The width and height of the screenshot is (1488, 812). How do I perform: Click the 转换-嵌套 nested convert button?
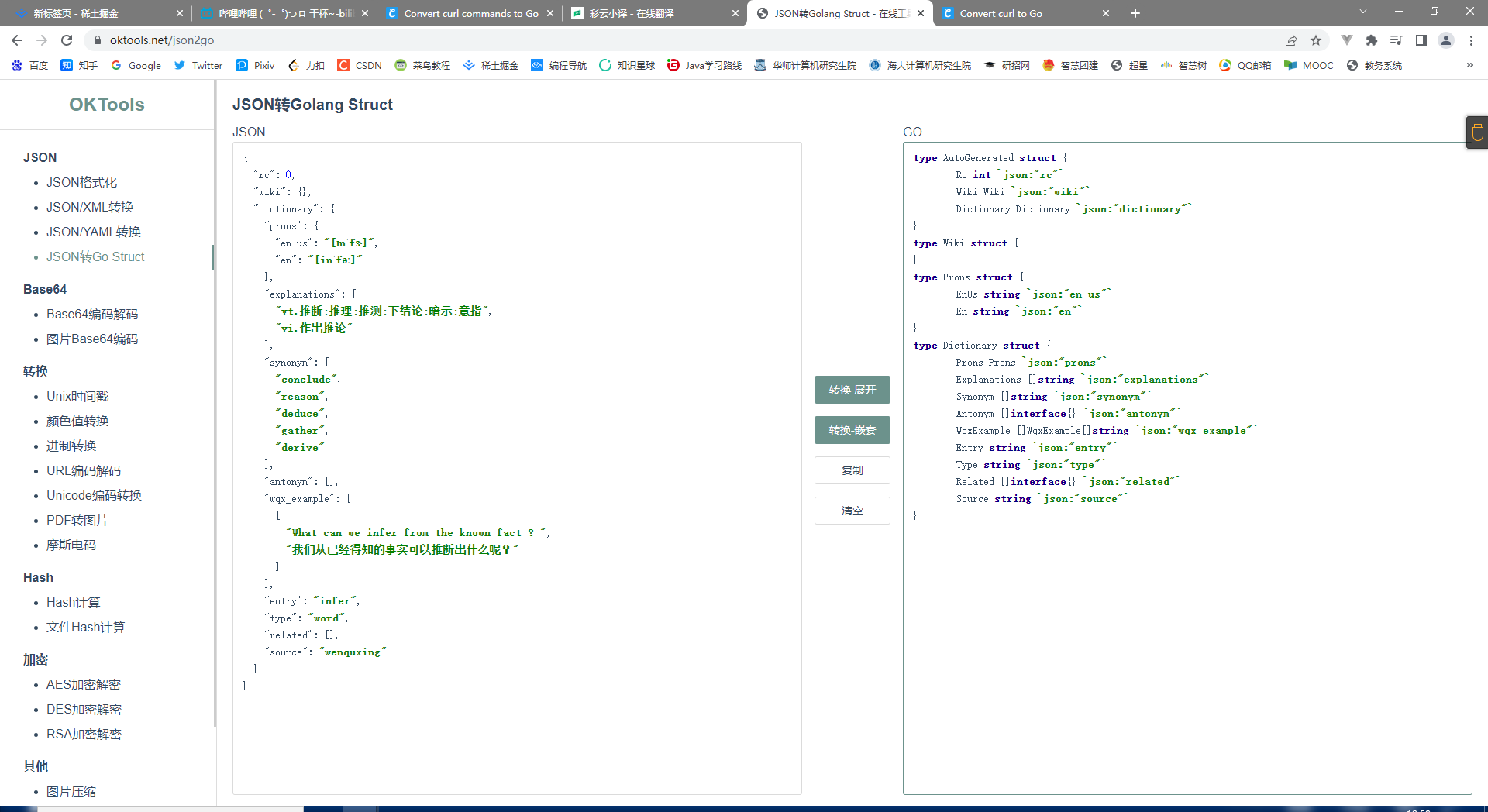(x=852, y=430)
